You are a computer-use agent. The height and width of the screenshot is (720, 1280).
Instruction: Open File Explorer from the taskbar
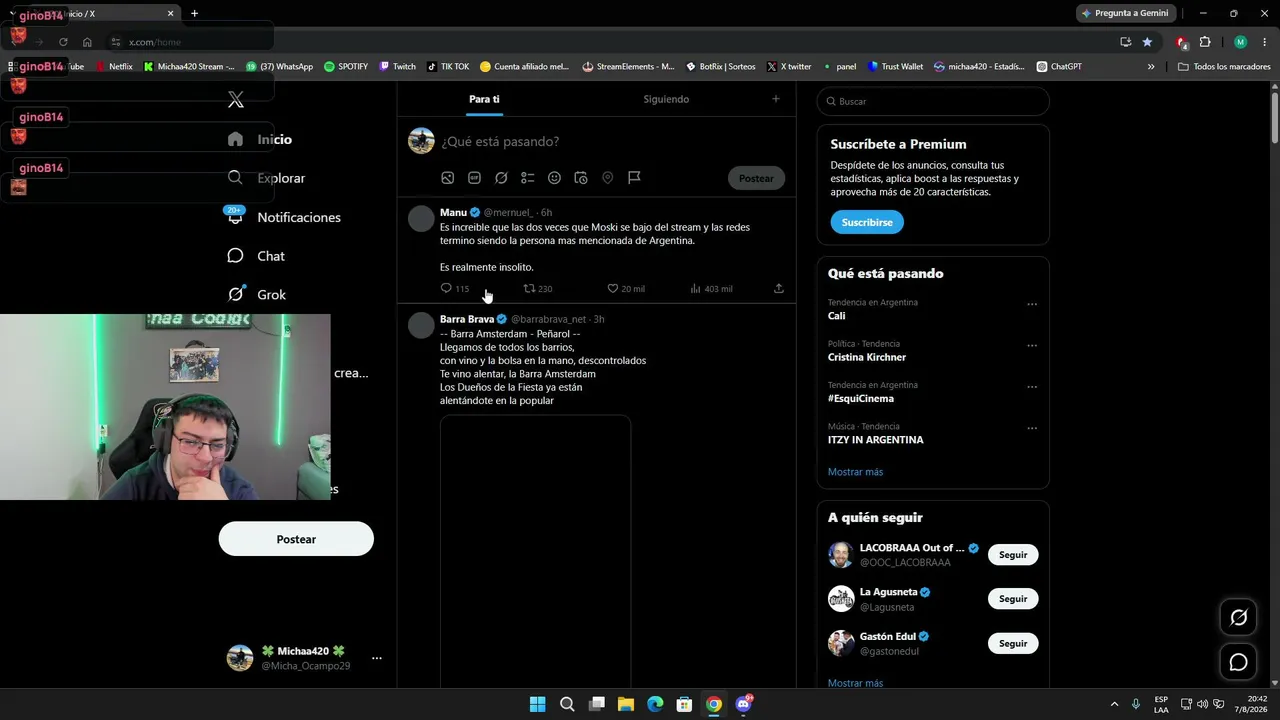click(625, 704)
